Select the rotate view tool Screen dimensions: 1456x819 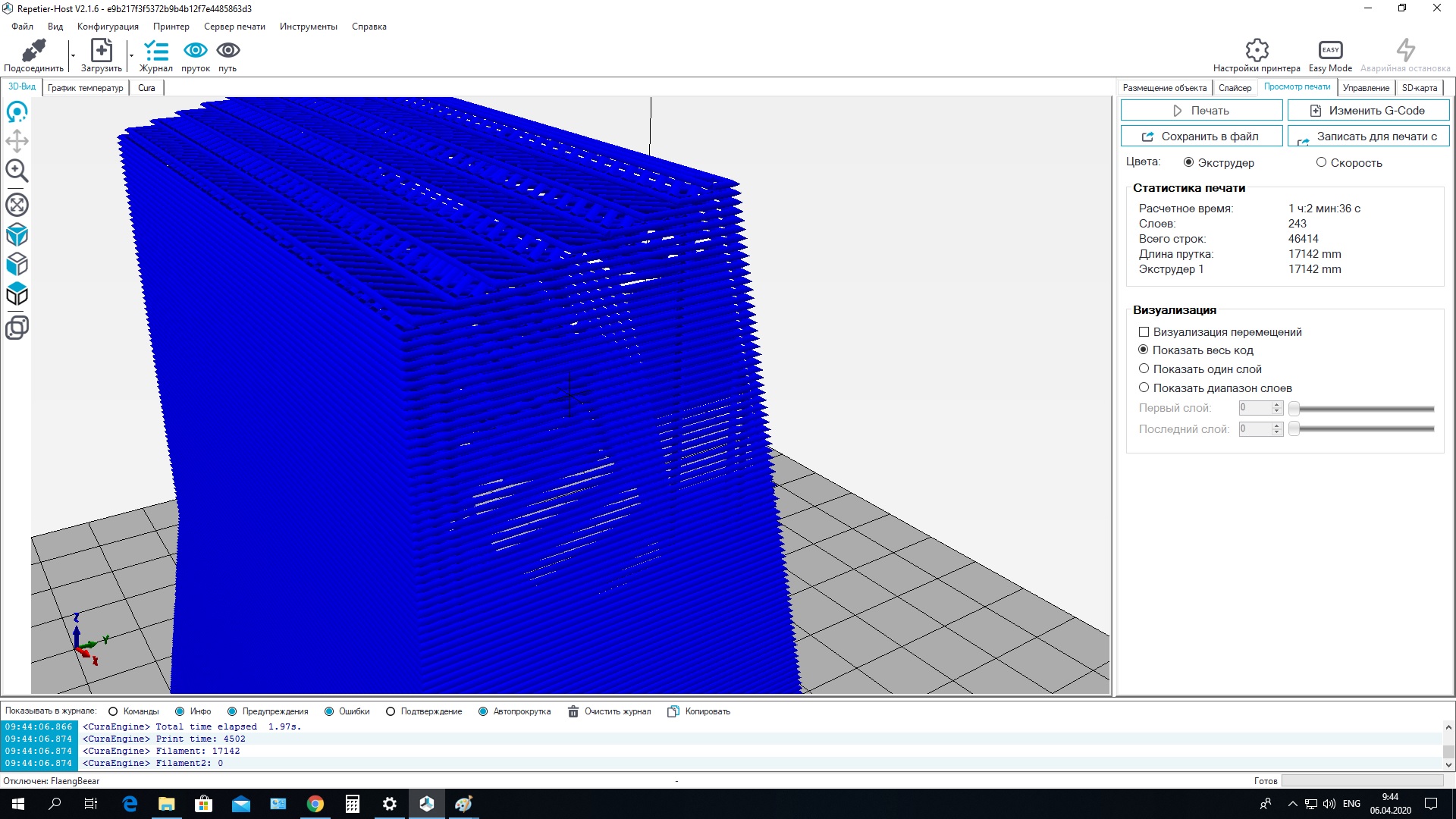pos(17,112)
